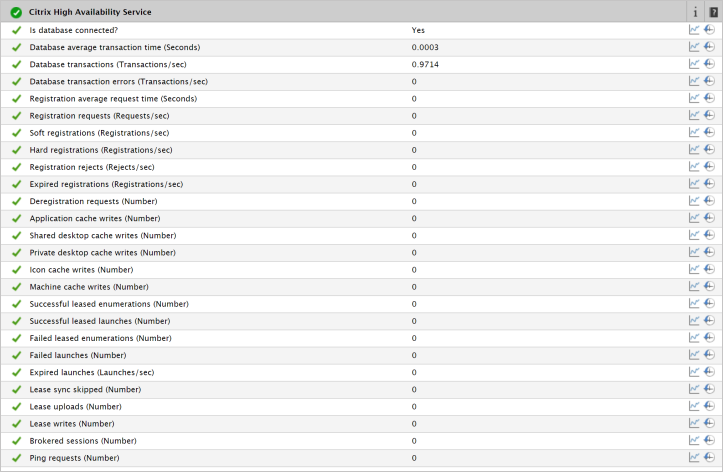Open history icon for Is database connected?
The image size is (723, 472).
point(709,30)
